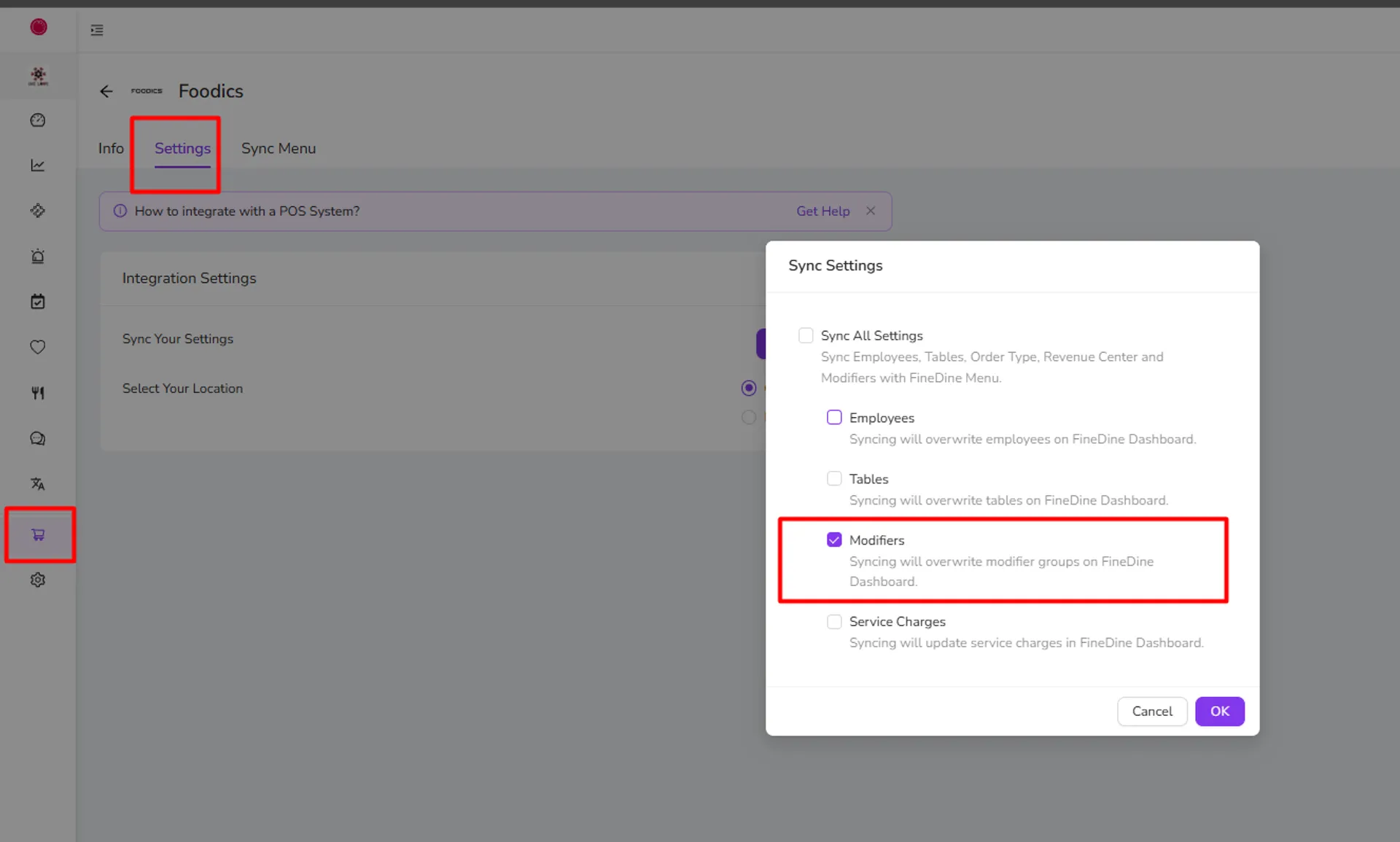Click the Sync Settings dialog title
This screenshot has width=1400, height=842.
[836, 266]
